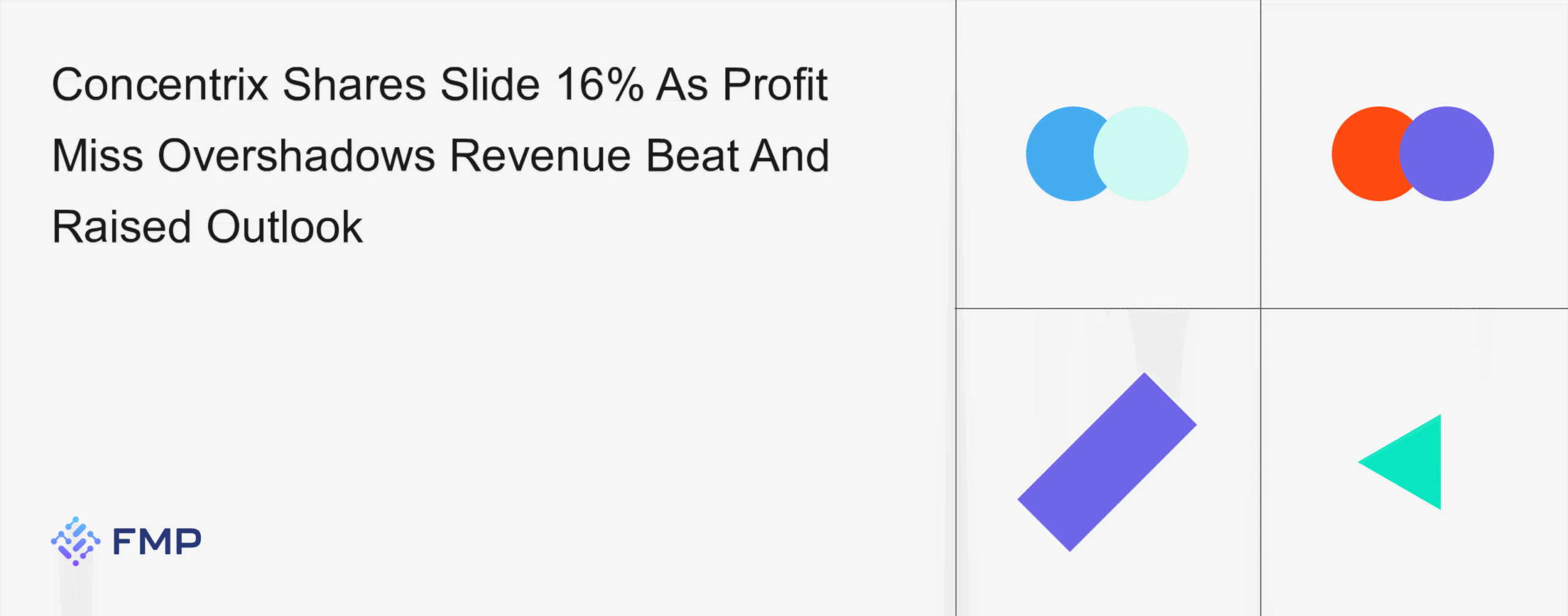
Task: Click the word "Slide" in the headline
Action: 490,85
